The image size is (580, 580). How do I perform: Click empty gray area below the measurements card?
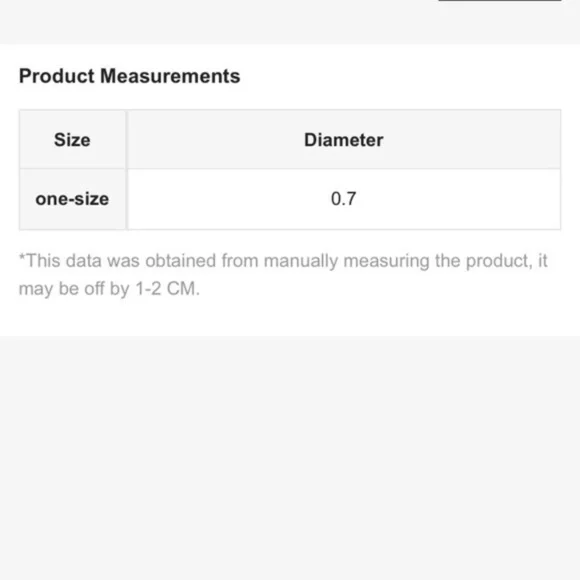click(x=290, y=459)
